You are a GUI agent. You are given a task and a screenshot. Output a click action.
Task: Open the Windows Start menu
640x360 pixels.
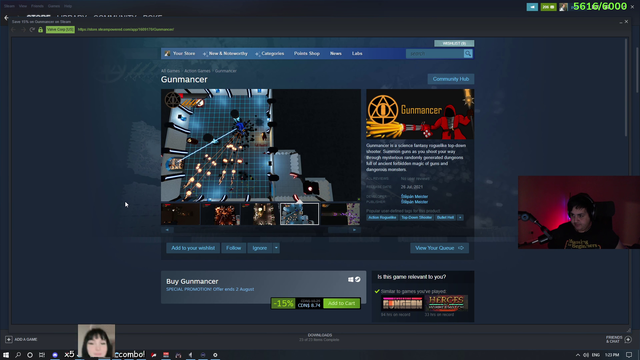6,355
